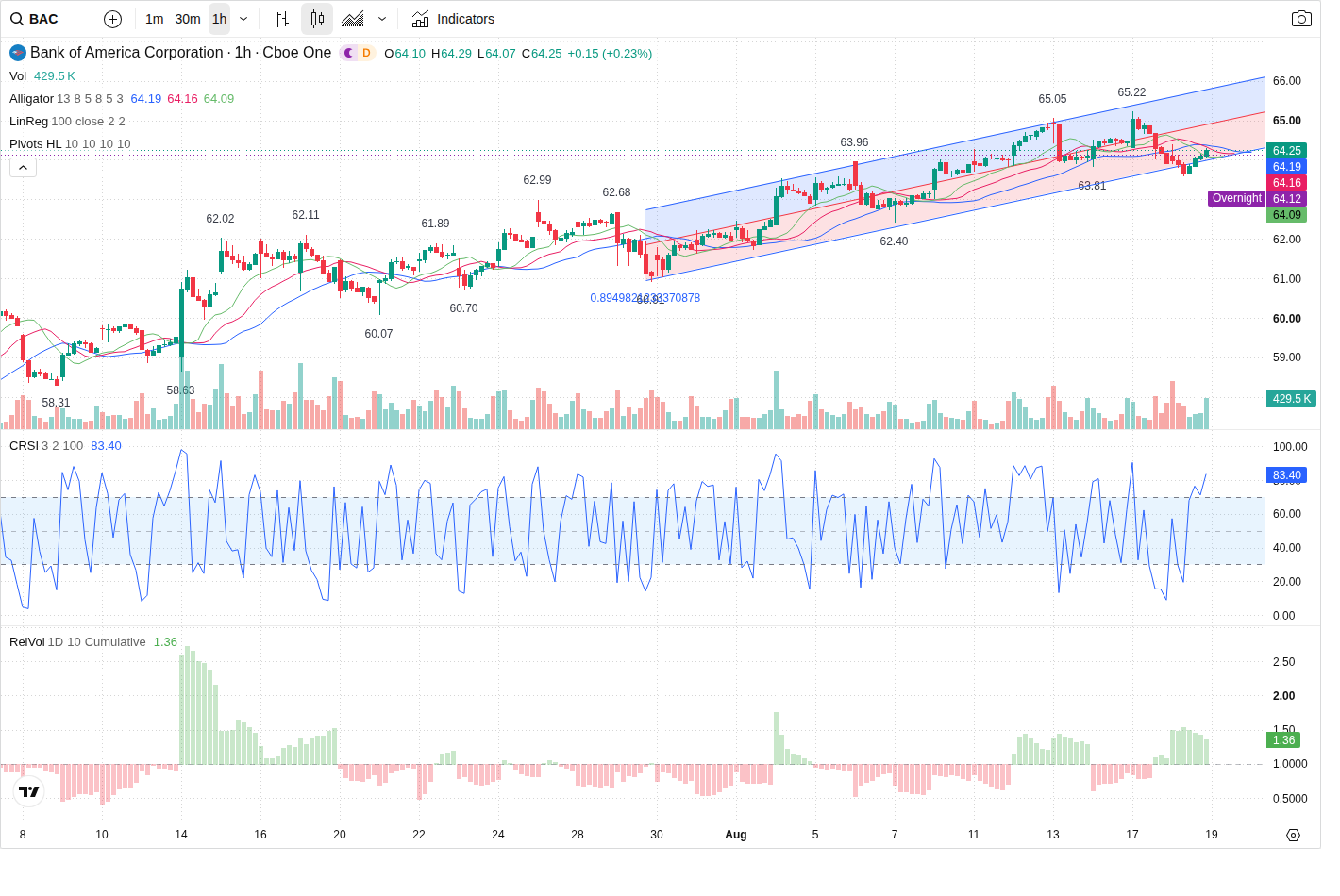Click the Bank of America Corporation title

point(126,53)
